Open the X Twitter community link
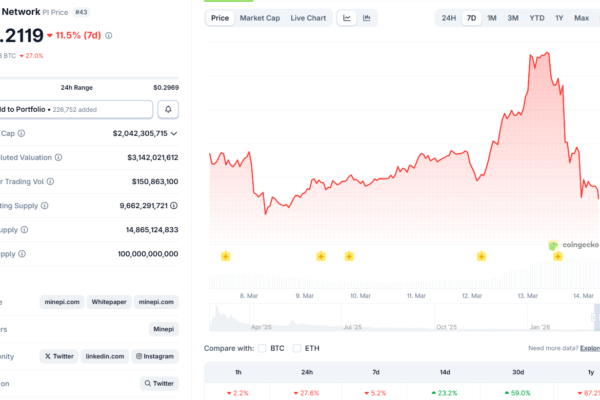The width and height of the screenshot is (600, 400). 59,356
